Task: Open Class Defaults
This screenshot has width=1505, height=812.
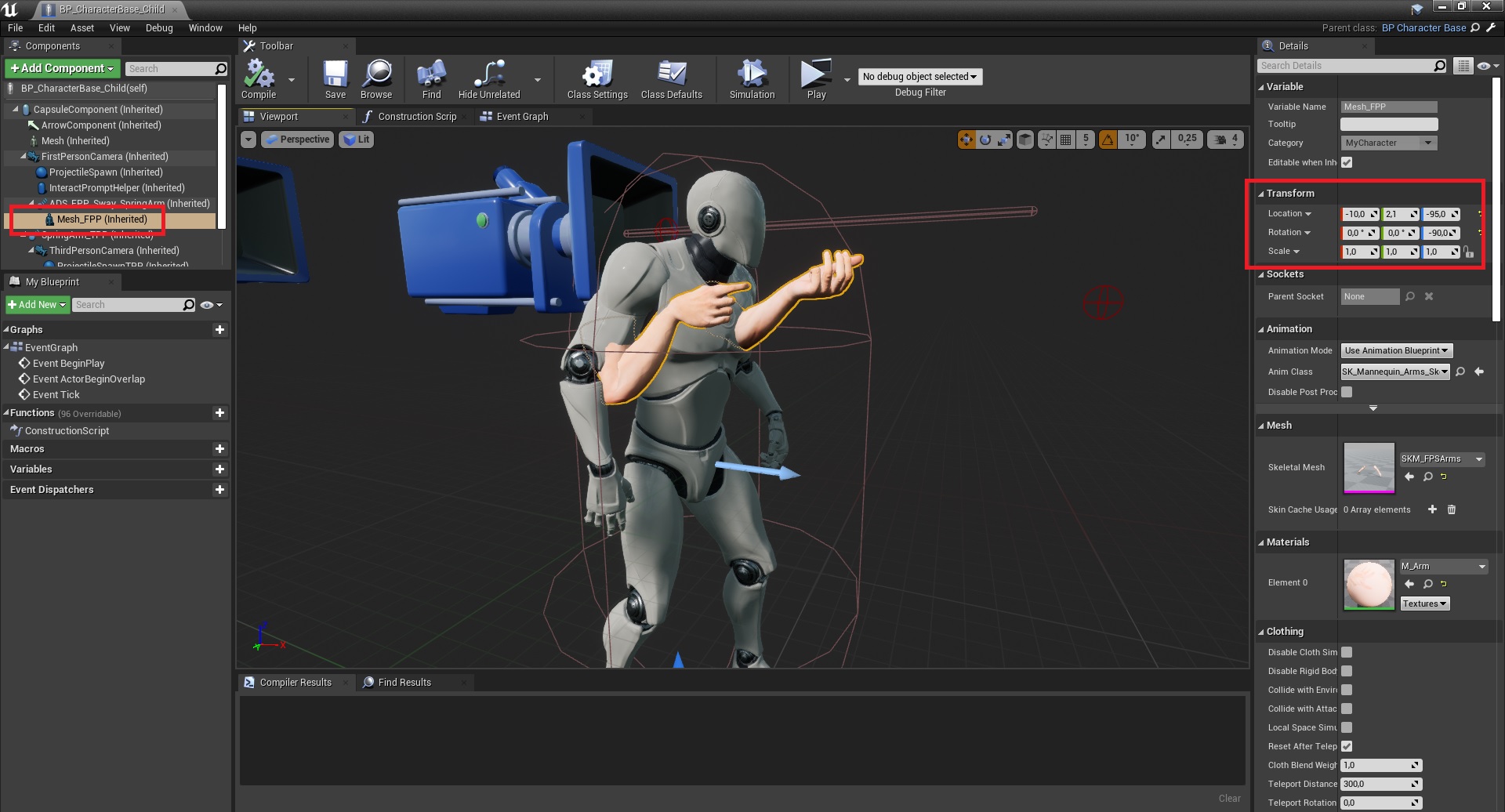Action: click(671, 76)
